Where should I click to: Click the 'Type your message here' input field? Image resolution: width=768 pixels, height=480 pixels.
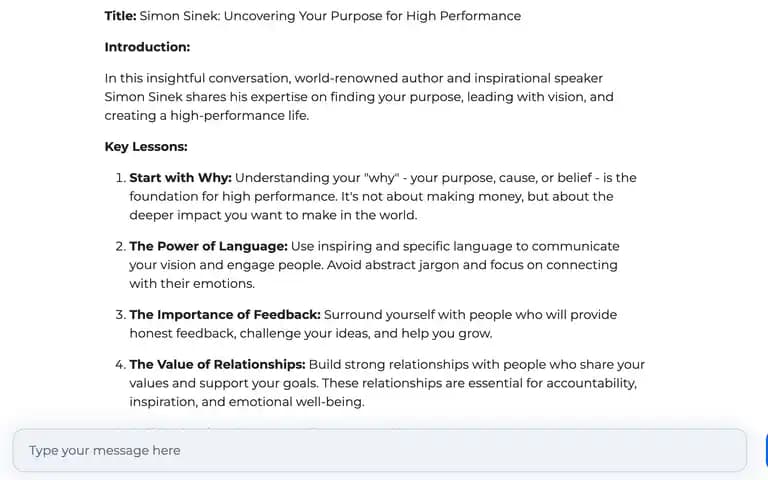[380, 450]
